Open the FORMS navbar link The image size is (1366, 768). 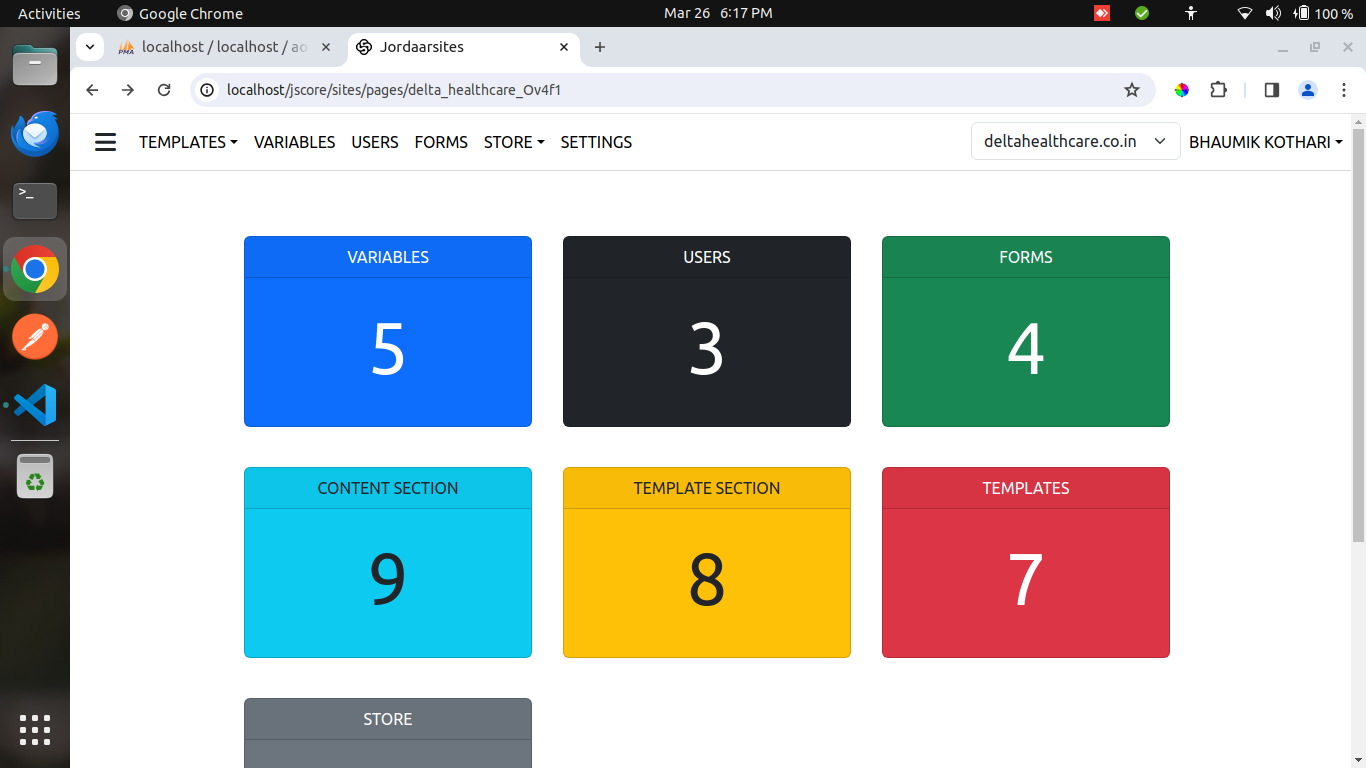pos(441,142)
